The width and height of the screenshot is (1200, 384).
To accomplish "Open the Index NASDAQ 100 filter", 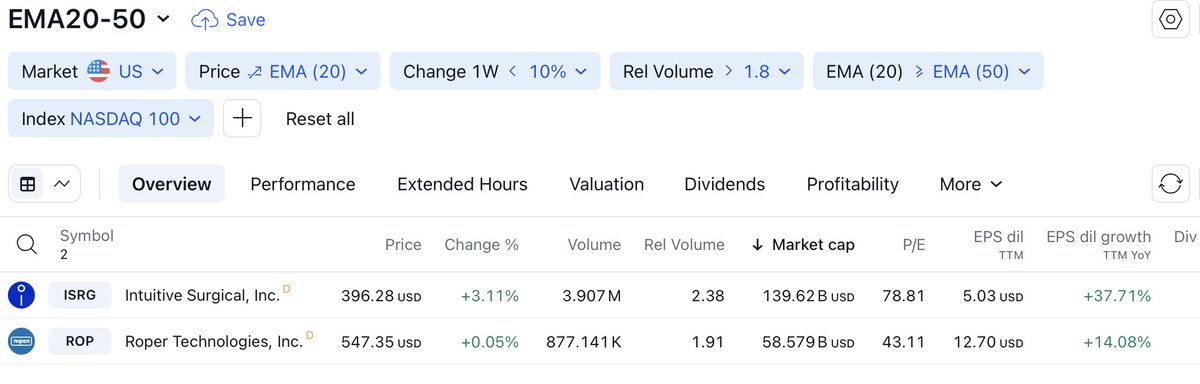I will [111, 118].
